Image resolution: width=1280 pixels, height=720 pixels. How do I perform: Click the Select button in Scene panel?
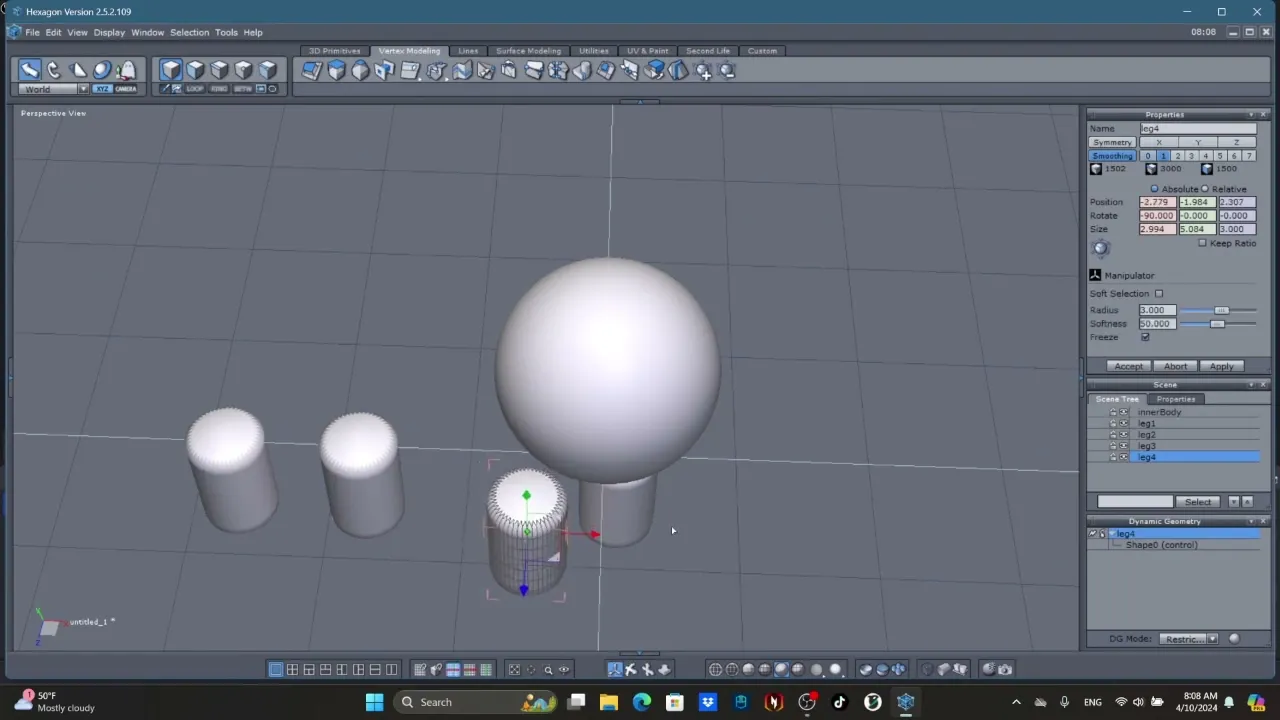1198,502
